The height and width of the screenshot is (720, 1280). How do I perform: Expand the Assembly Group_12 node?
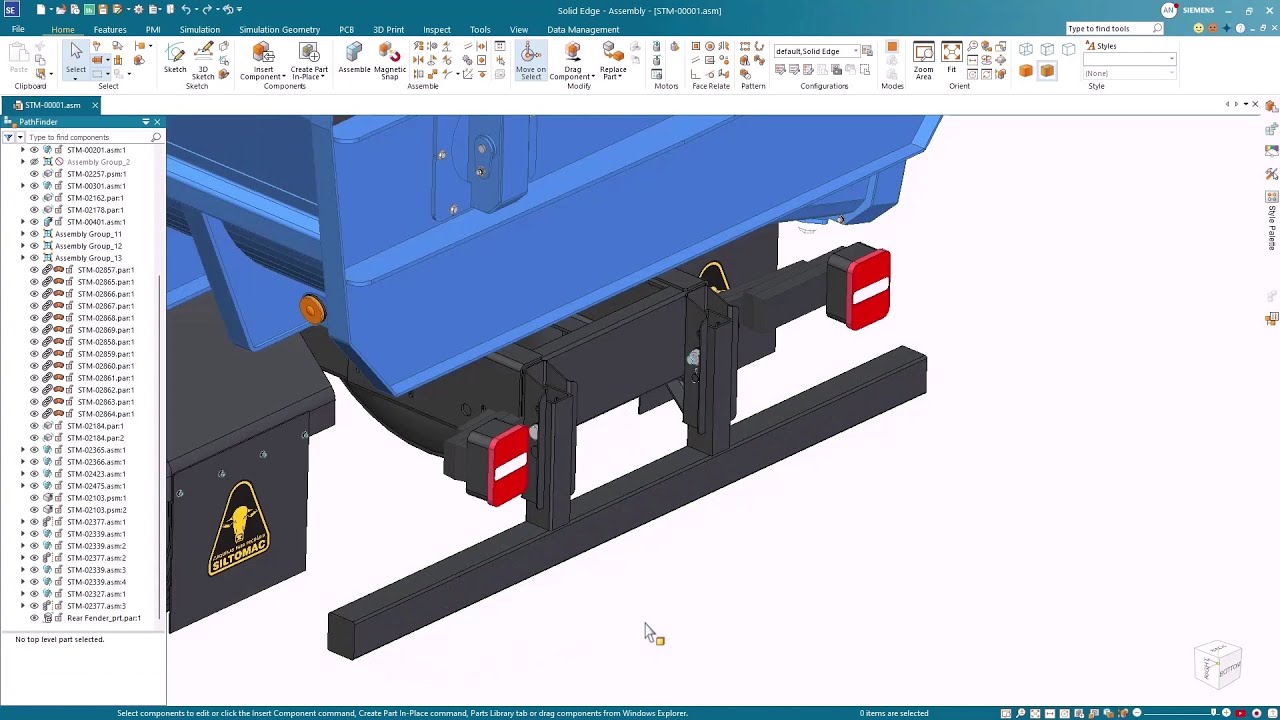click(x=23, y=246)
